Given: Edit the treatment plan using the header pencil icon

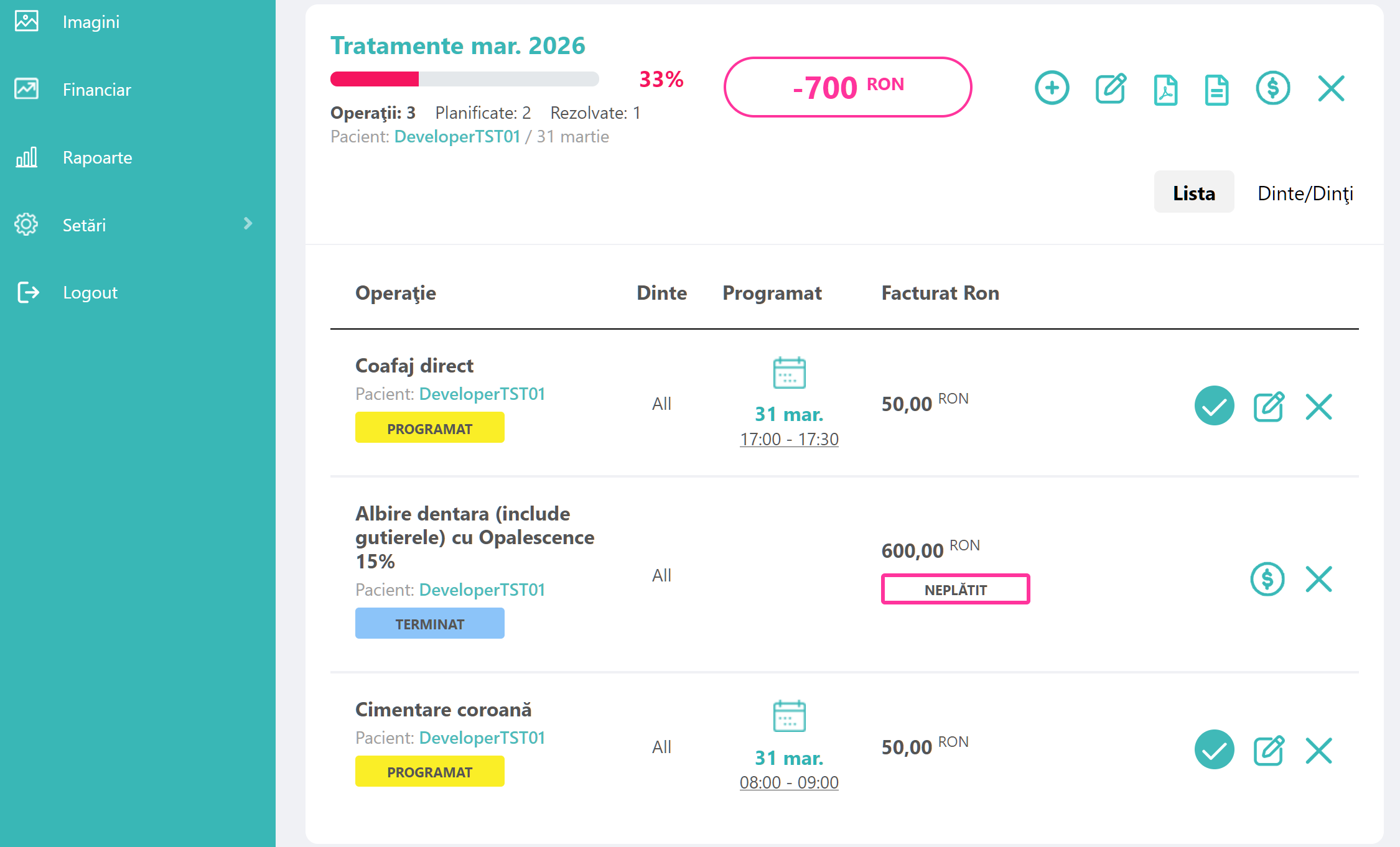Looking at the screenshot, I should coord(1111,88).
